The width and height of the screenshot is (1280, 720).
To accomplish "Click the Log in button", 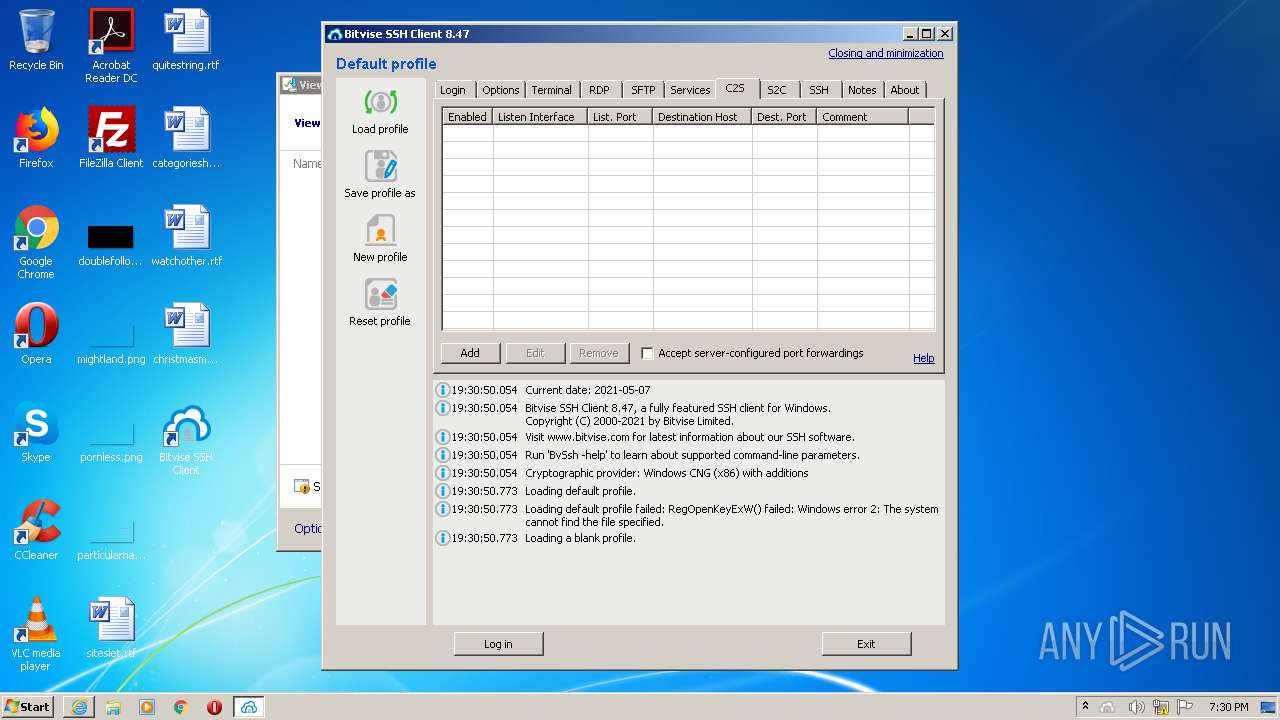I will click(x=498, y=644).
